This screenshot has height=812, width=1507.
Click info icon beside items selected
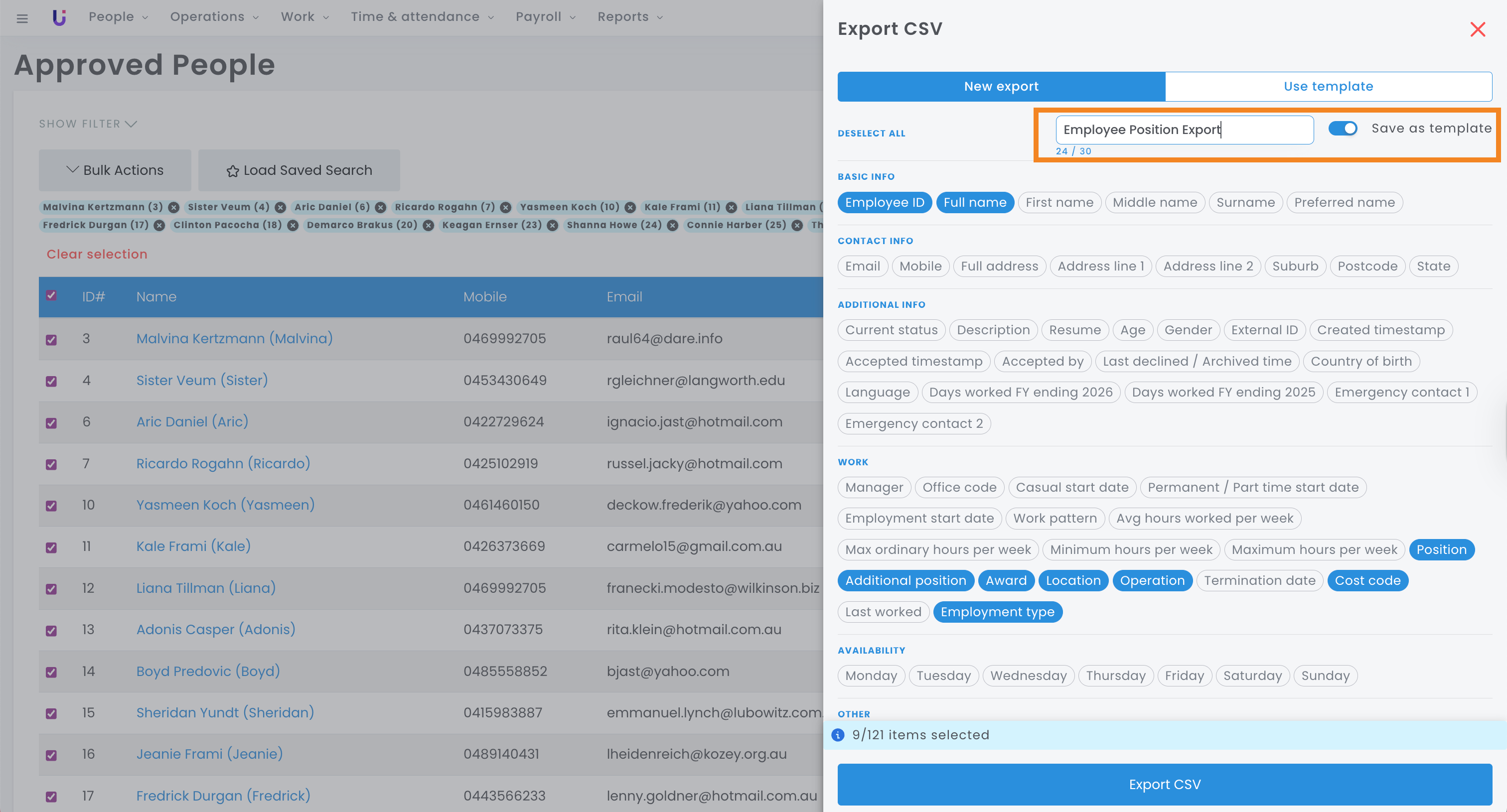[x=838, y=735]
